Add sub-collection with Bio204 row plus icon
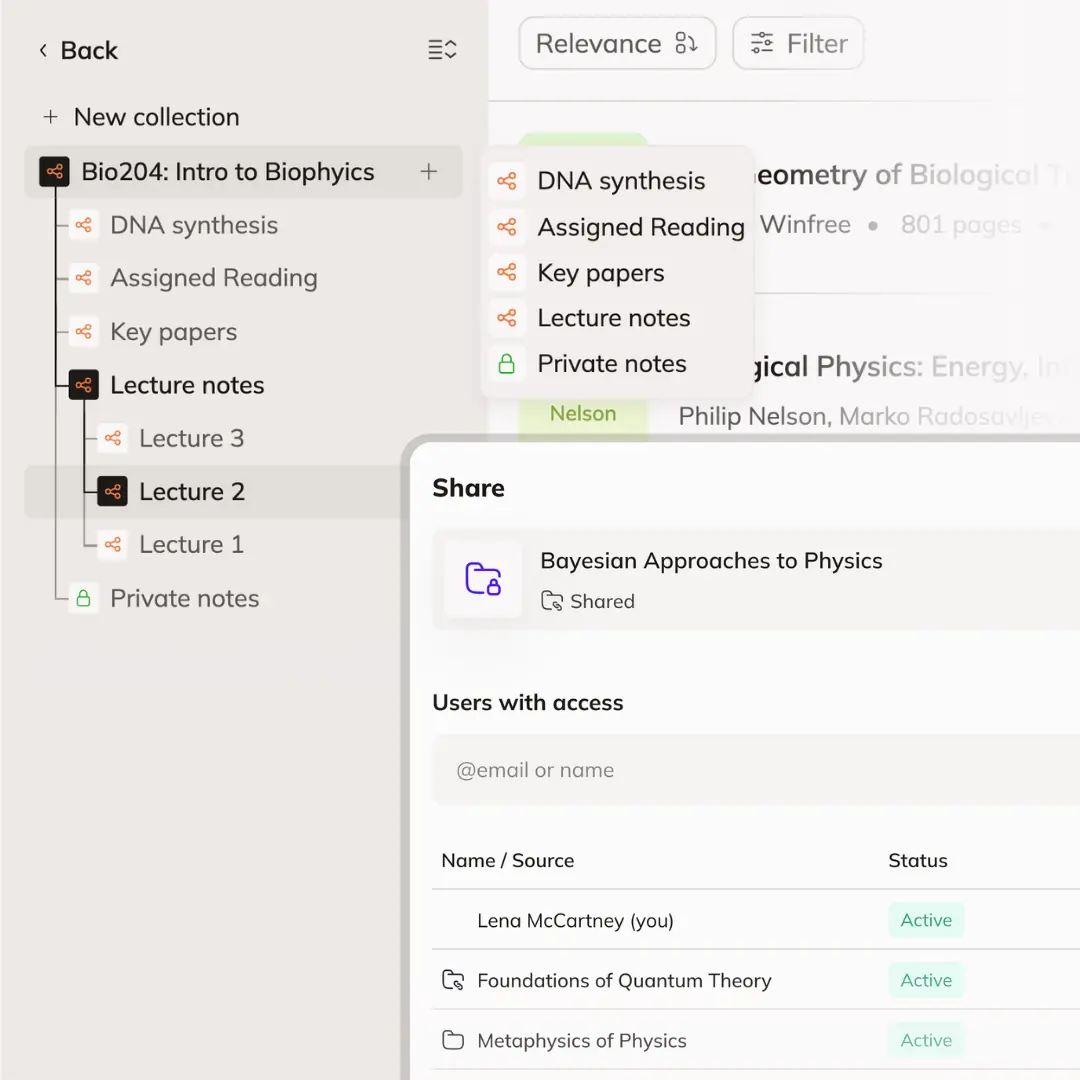Screen dimensions: 1080x1080 click(428, 172)
